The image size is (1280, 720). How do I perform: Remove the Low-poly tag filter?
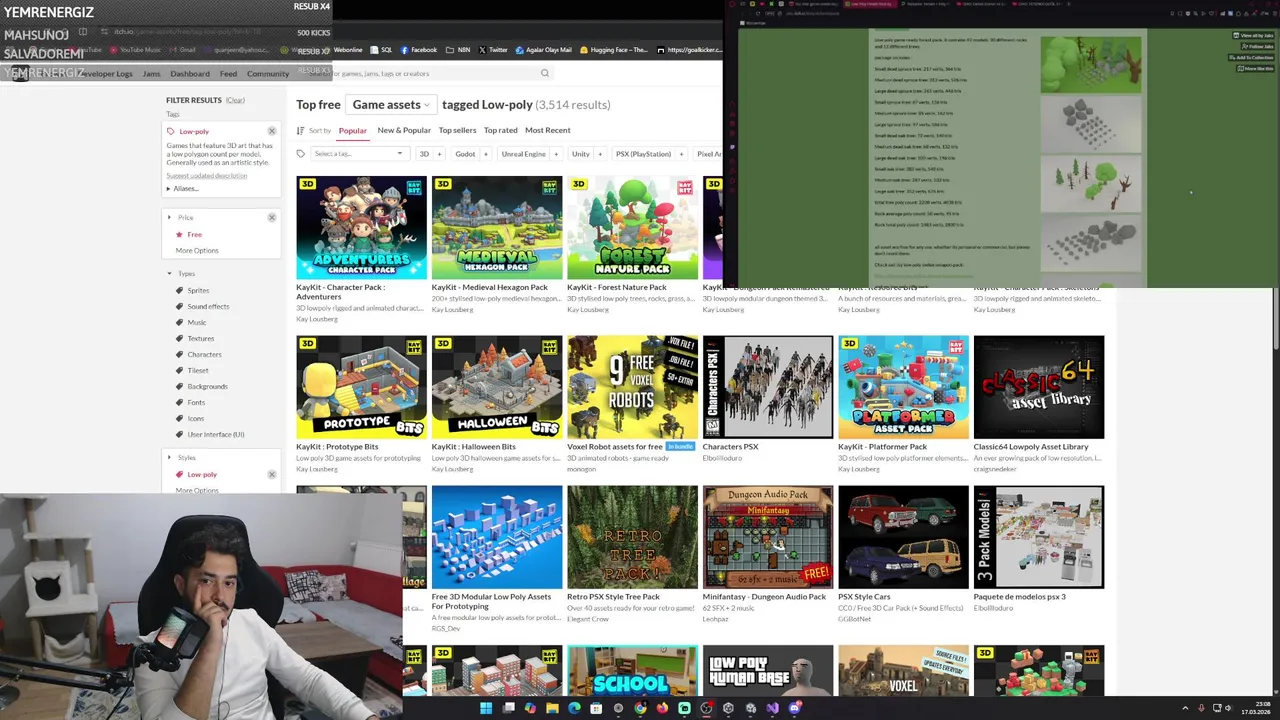271,131
